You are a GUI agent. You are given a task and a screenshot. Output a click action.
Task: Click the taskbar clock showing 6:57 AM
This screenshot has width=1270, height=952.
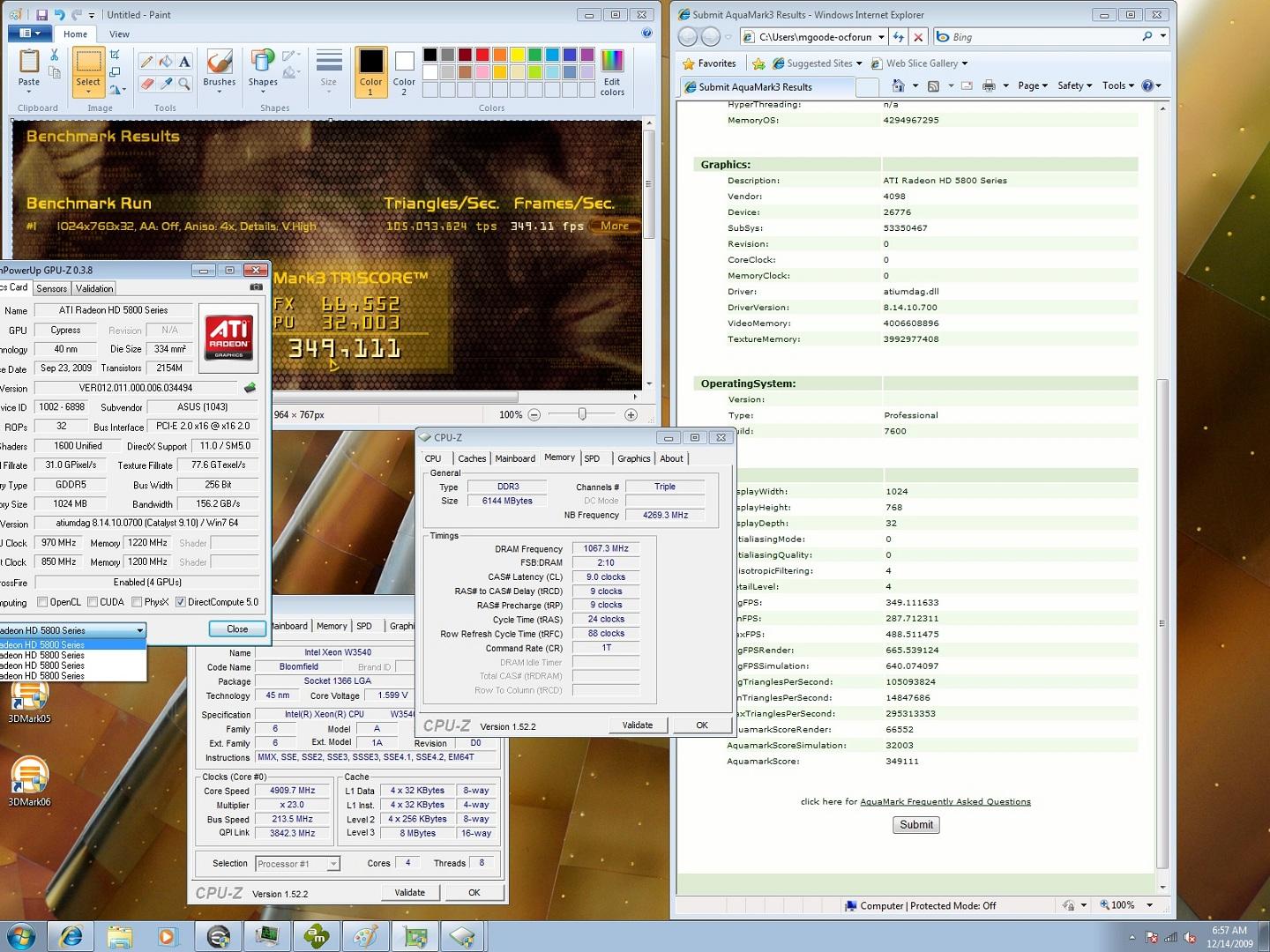(1229, 936)
